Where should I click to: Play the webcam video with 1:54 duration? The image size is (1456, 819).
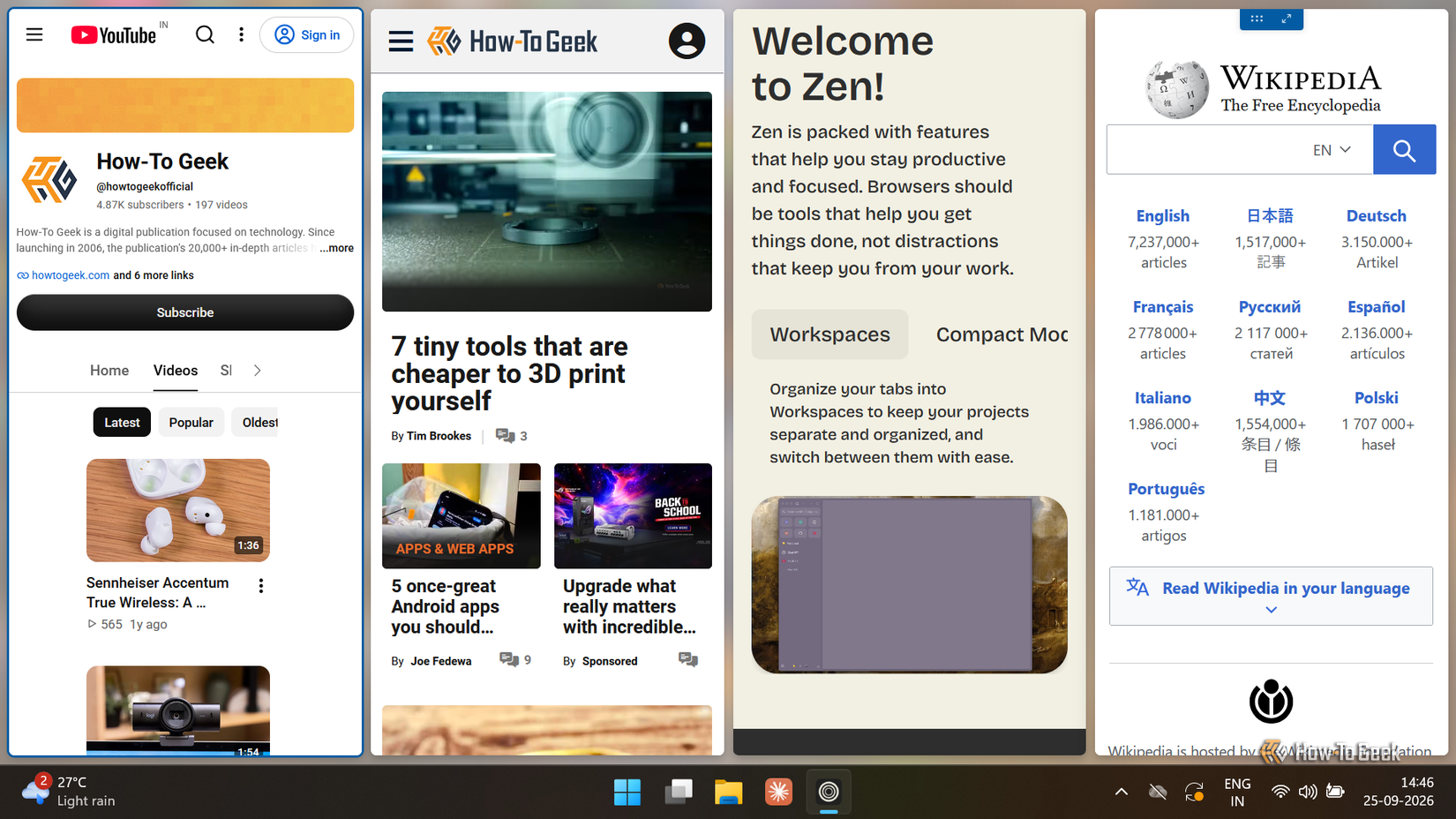coord(178,710)
